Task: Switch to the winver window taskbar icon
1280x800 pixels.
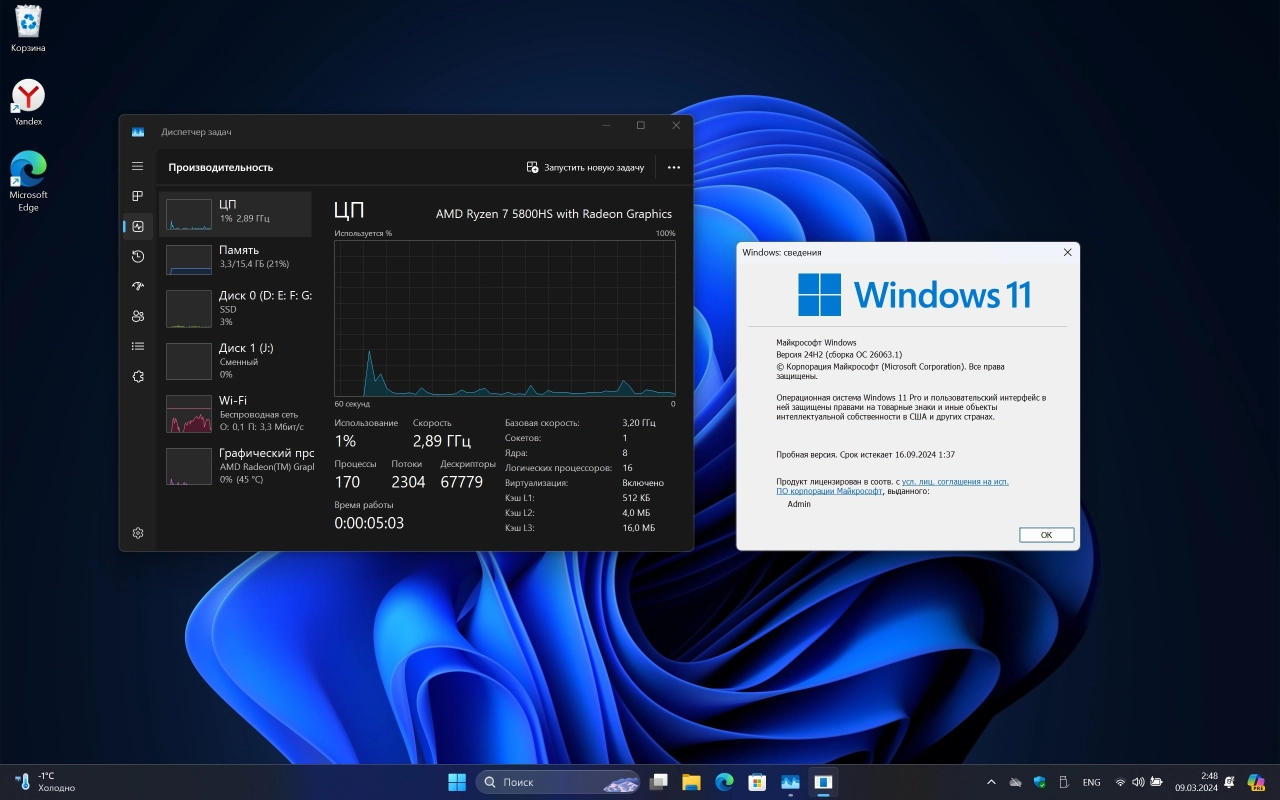Action: coord(823,782)
